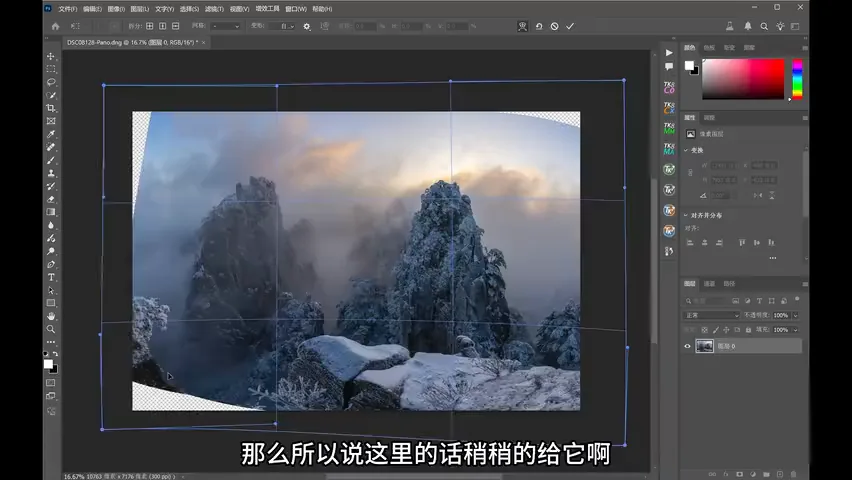Open the TK8 Mw green panel
Image resolution: width=852 pixels, height=480 pixels.
[x=669, y=128]
